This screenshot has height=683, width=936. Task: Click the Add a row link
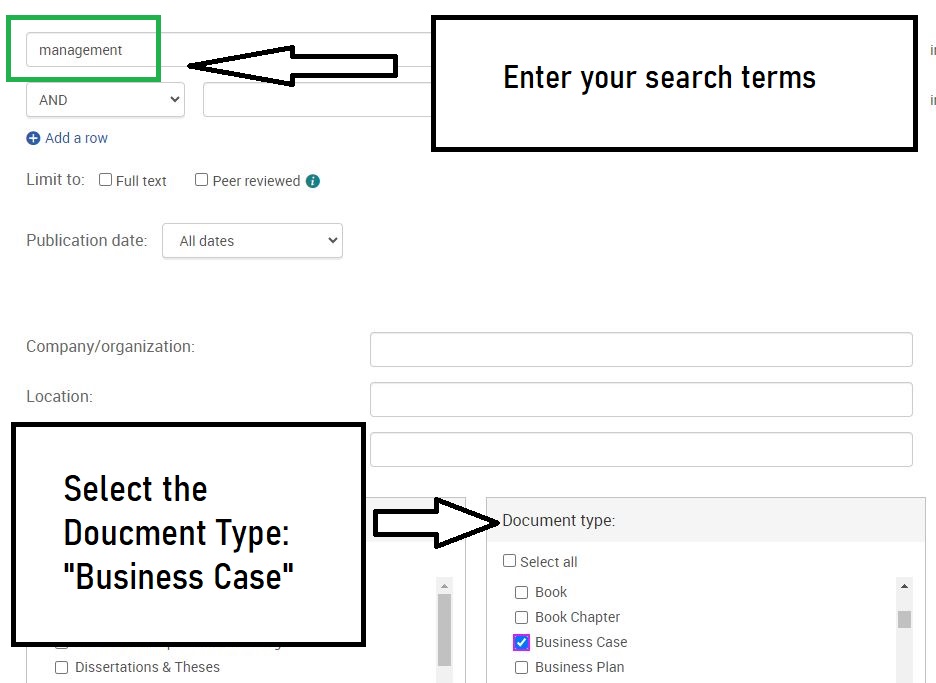point(76,138)
